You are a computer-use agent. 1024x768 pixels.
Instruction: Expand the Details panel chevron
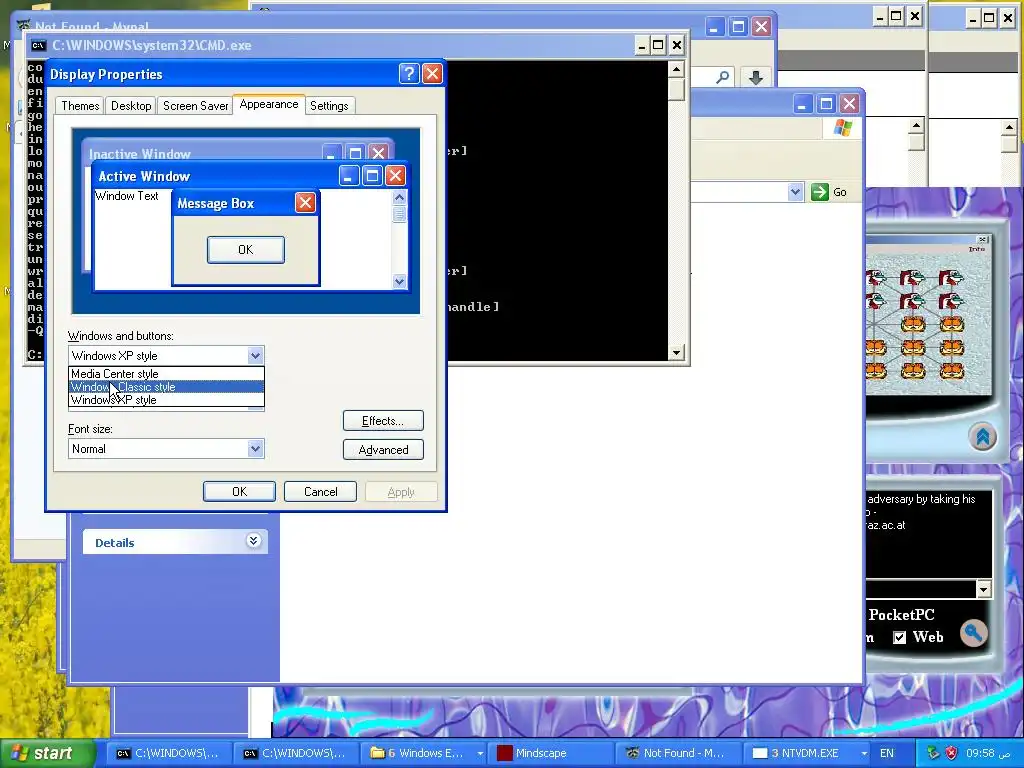click(x=253, y=541)
